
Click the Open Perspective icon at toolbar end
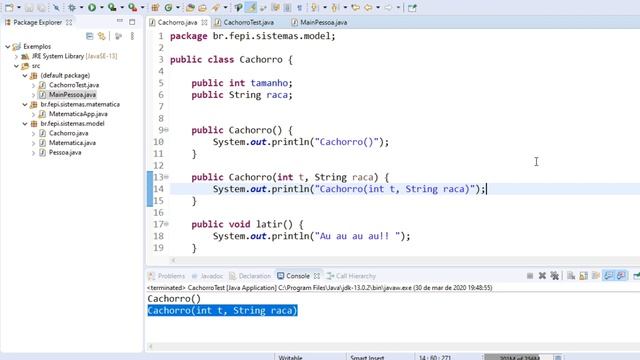coord(412,7)
